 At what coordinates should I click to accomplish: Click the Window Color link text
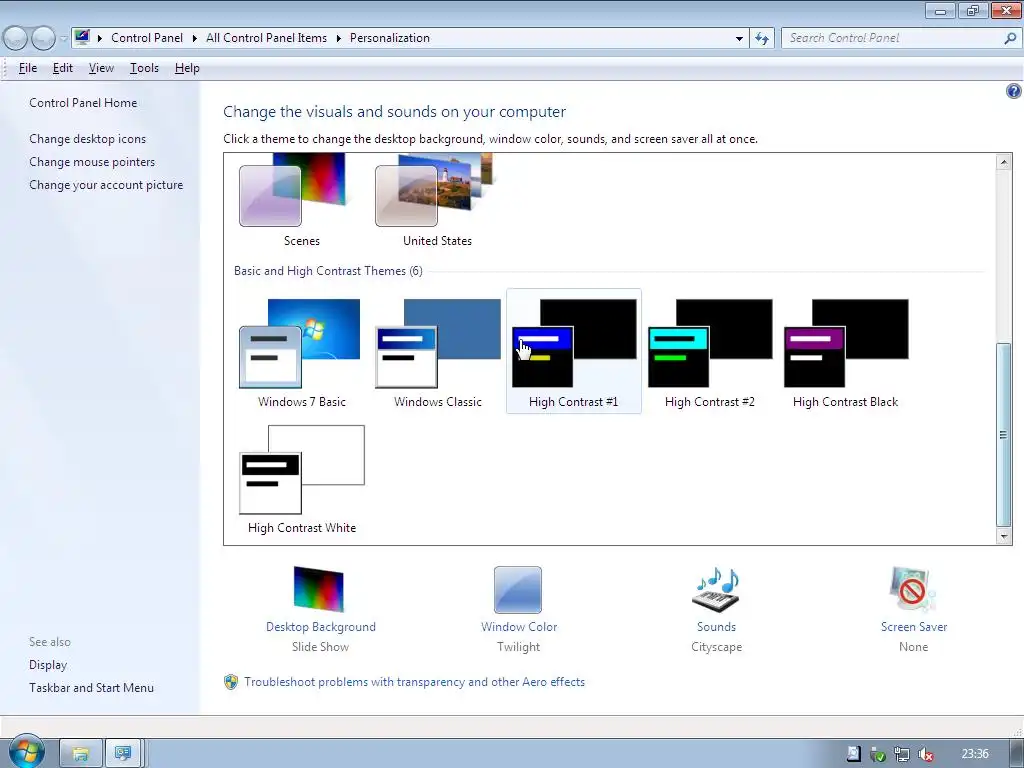[519, 627]
